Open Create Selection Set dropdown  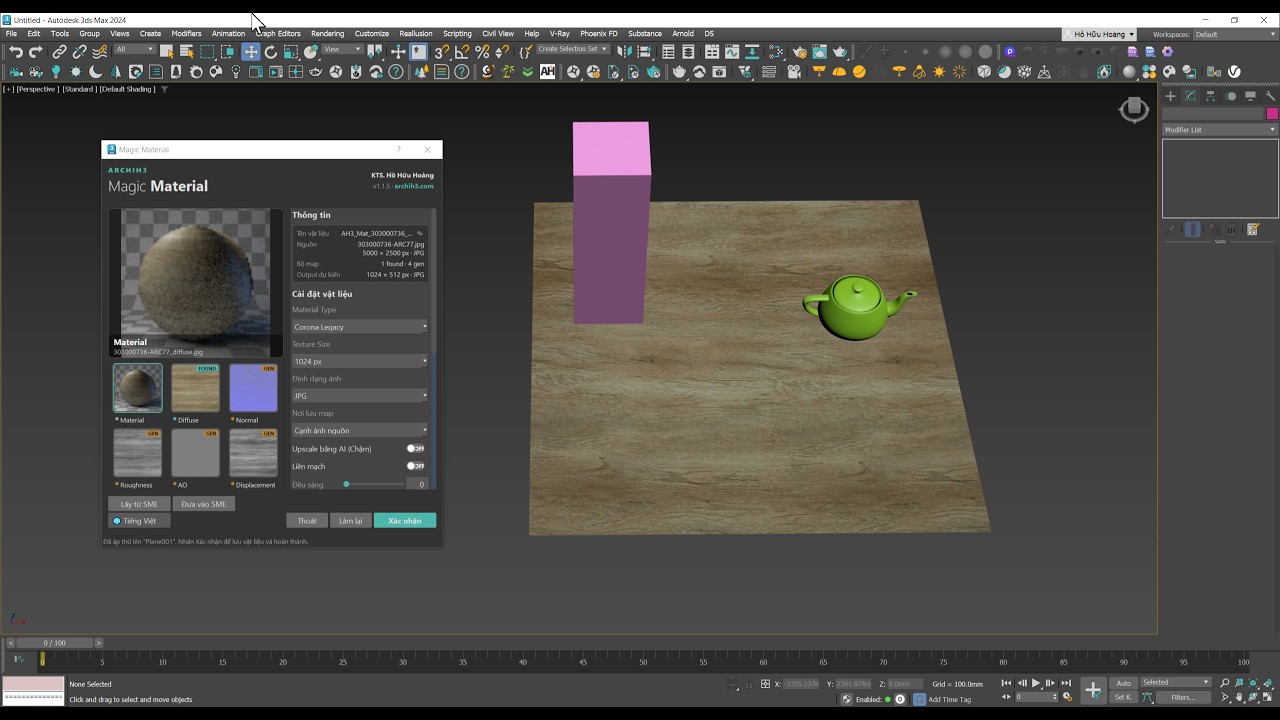573,49
